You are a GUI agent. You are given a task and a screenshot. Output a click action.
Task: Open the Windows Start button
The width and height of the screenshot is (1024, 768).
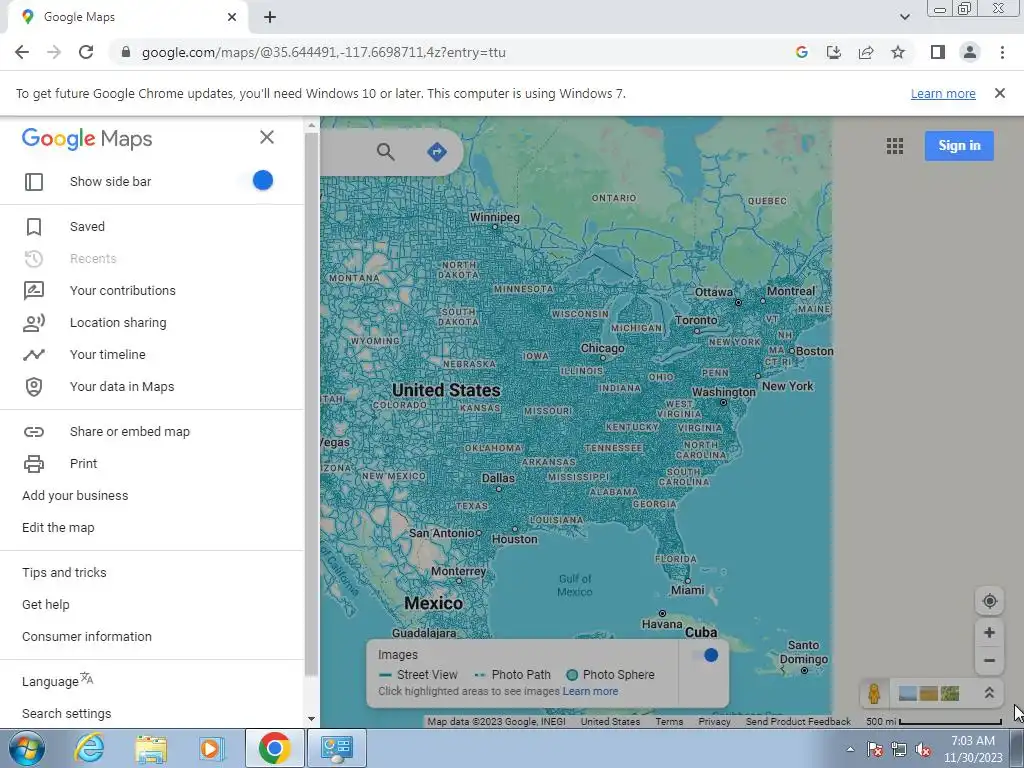pos(27,748)
